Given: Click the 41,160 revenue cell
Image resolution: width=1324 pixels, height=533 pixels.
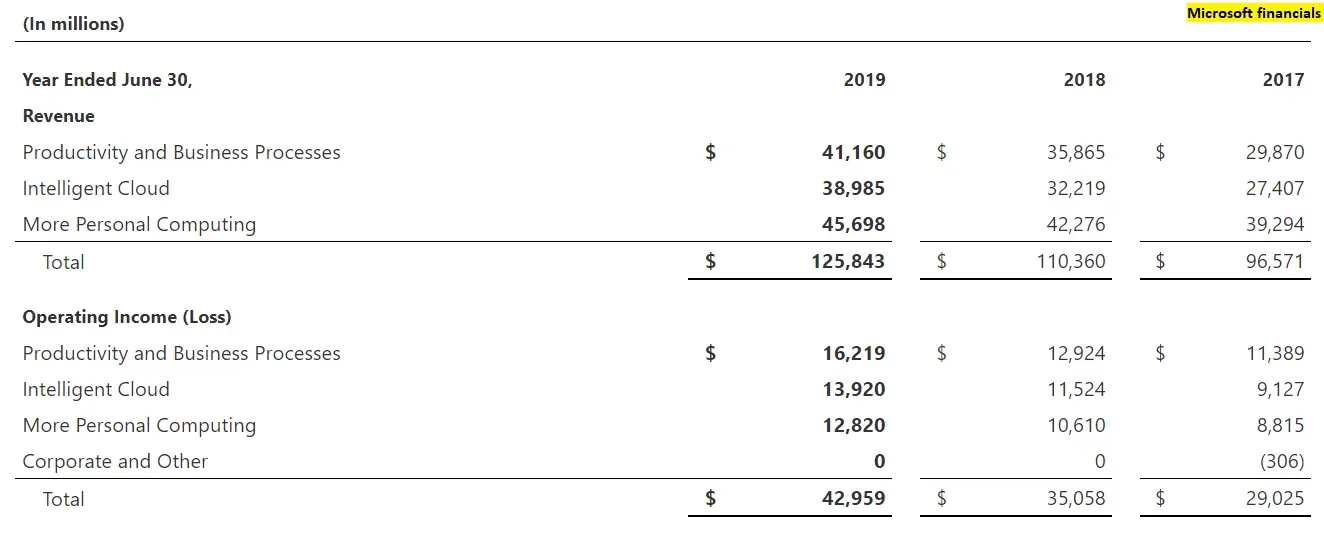Looking at the screenshot, I should pyautogui.click(x=853, y=152).
